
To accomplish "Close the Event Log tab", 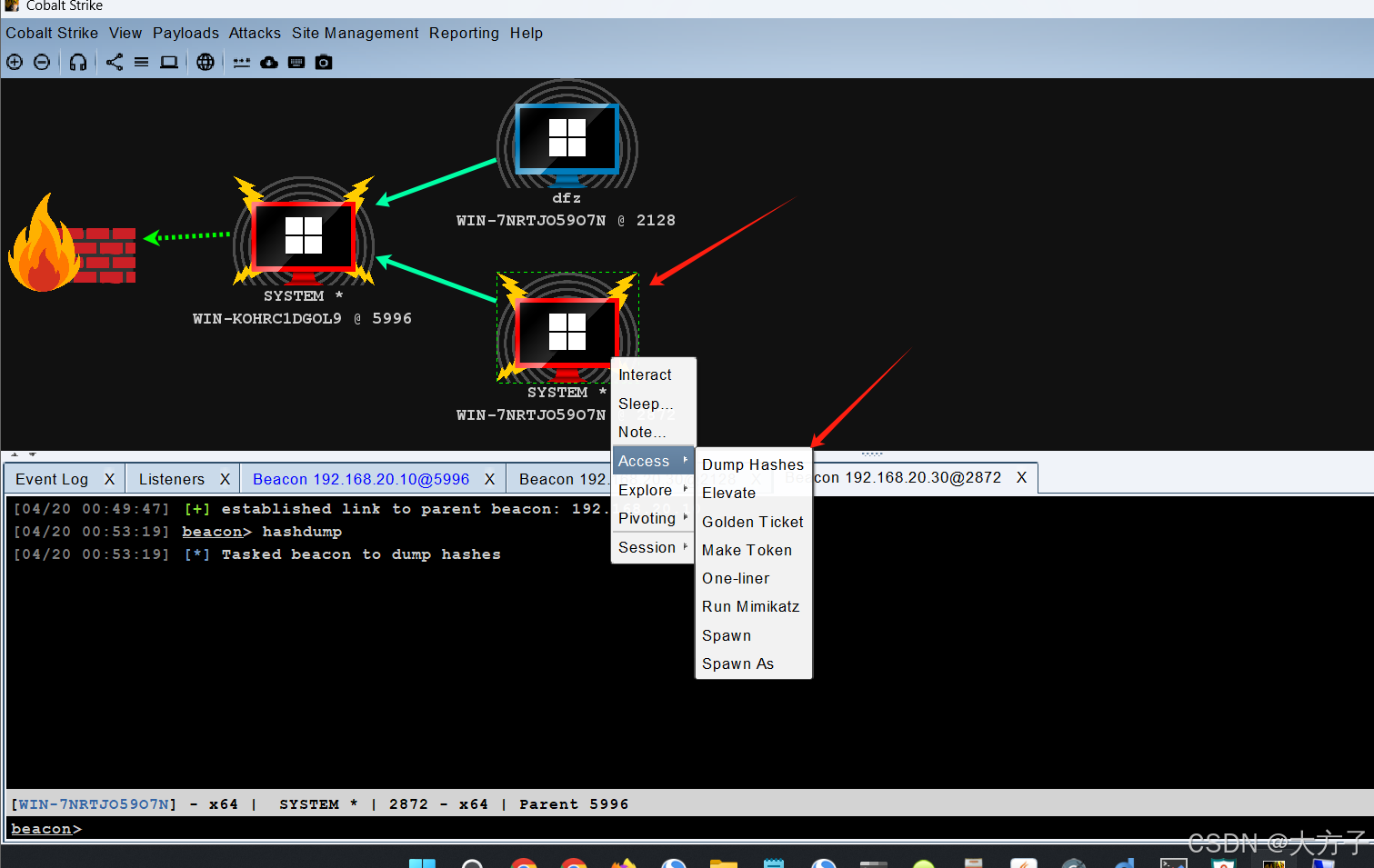I will click(109, 479).
